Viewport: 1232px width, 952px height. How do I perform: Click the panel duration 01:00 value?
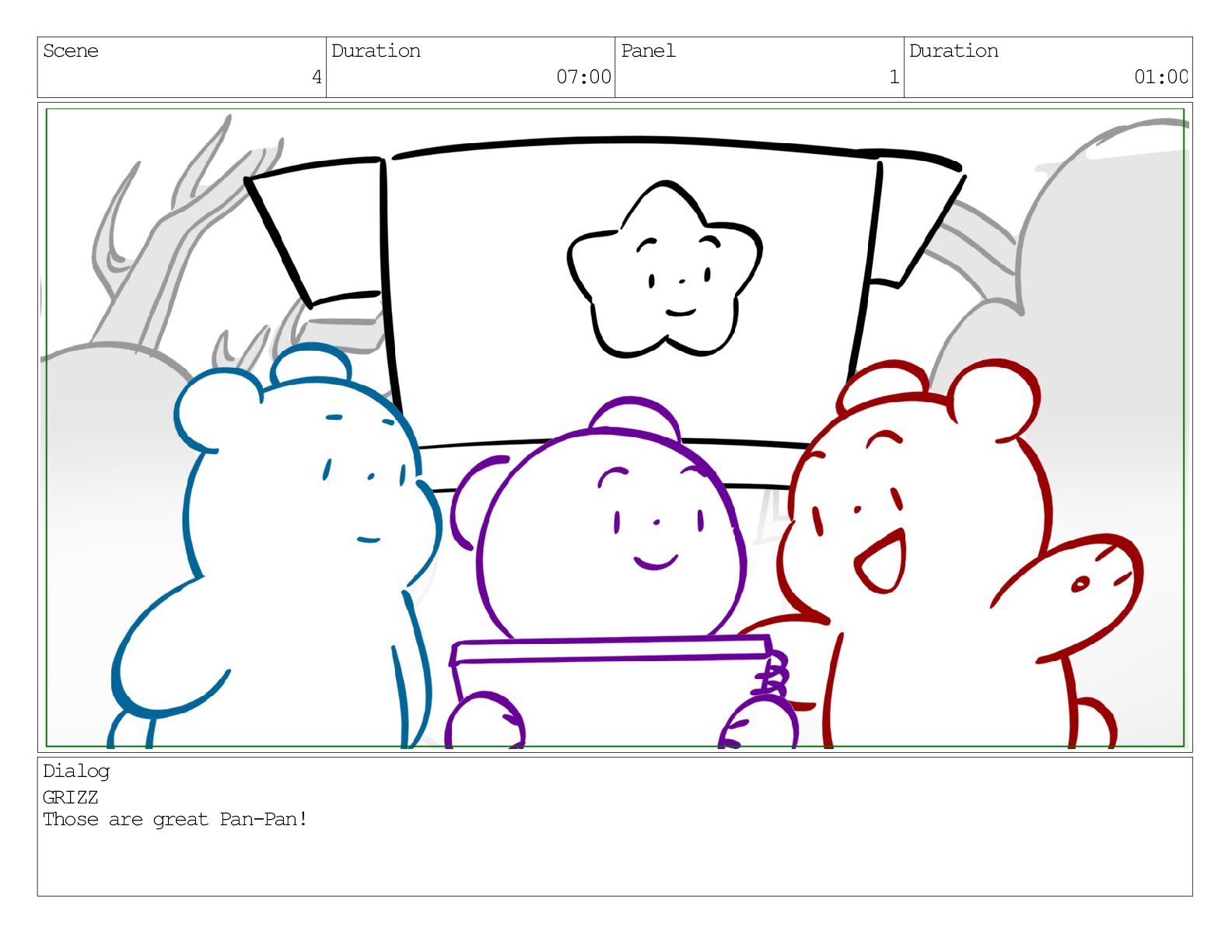coord(1160,77)
